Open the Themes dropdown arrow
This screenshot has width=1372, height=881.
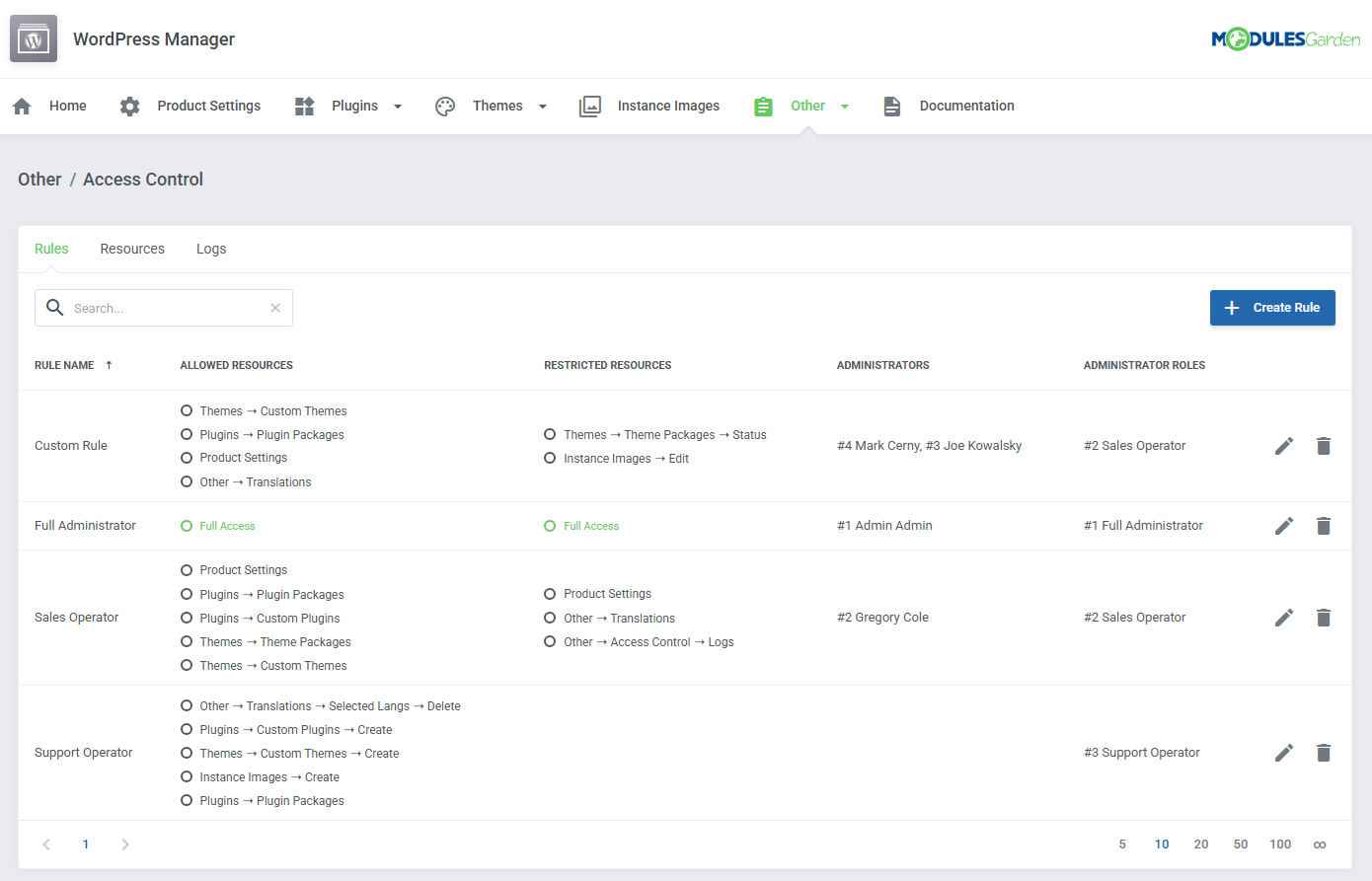click(x=541, y=105)
